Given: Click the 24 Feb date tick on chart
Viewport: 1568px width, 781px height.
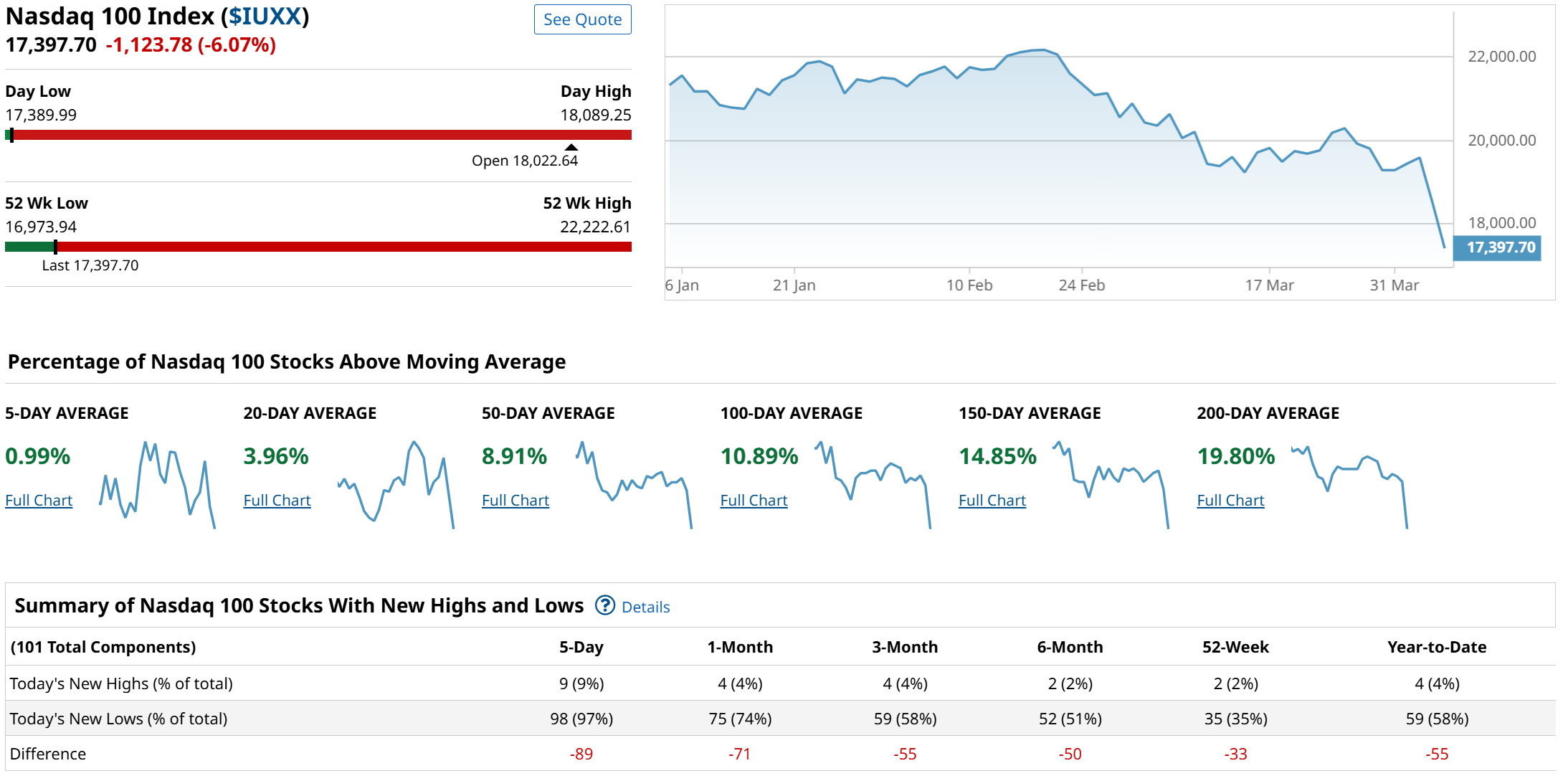Looking at the screenshot, I should [x=1081, y=285].
